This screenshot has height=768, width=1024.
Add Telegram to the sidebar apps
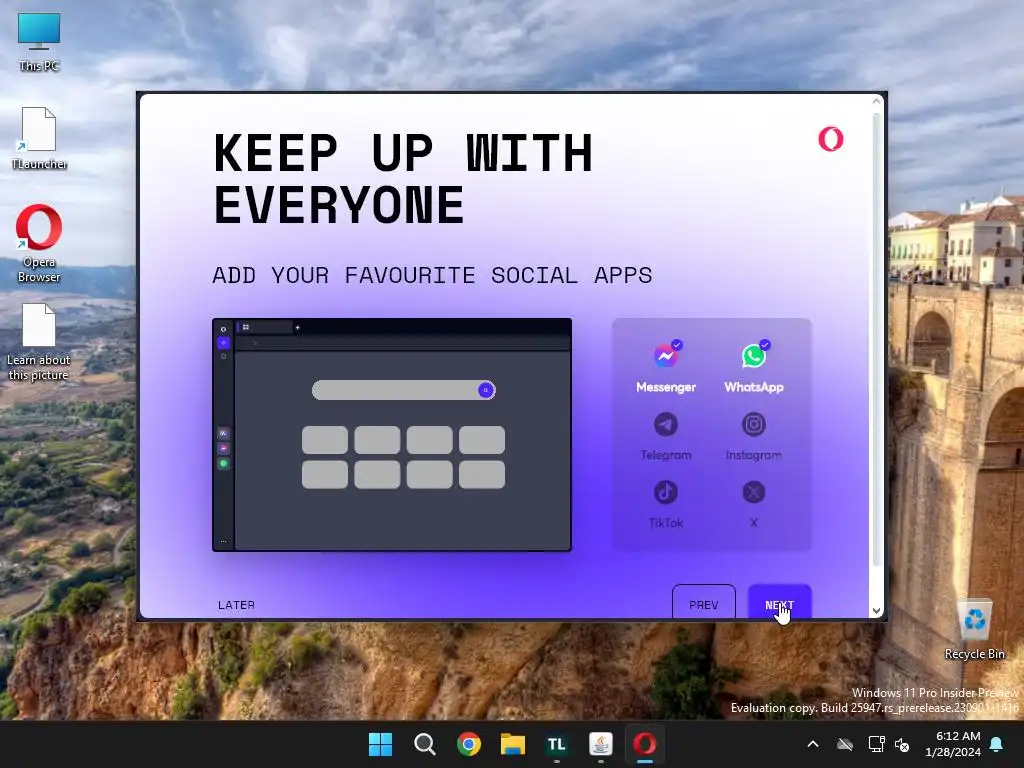[x=665, y=425]
